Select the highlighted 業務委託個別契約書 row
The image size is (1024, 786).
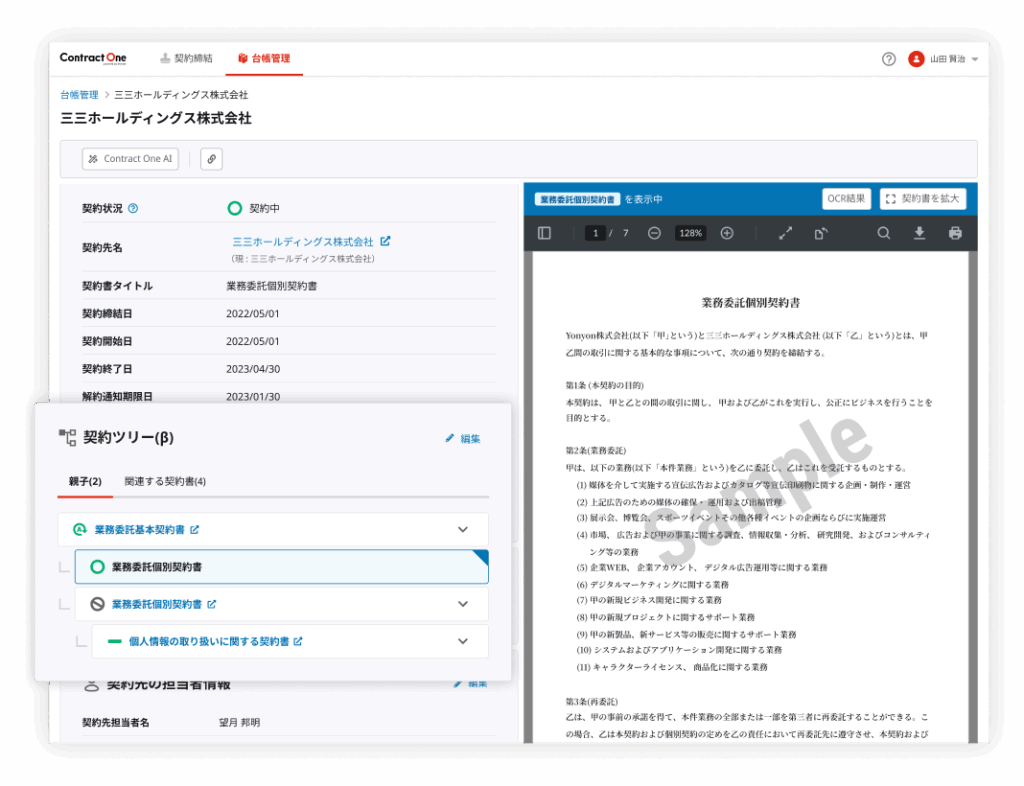coord(281,567)
